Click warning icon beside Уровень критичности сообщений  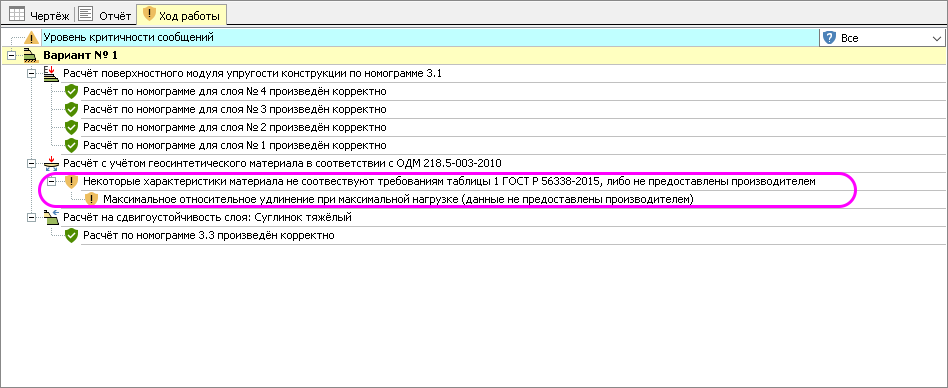coord(31,38)
